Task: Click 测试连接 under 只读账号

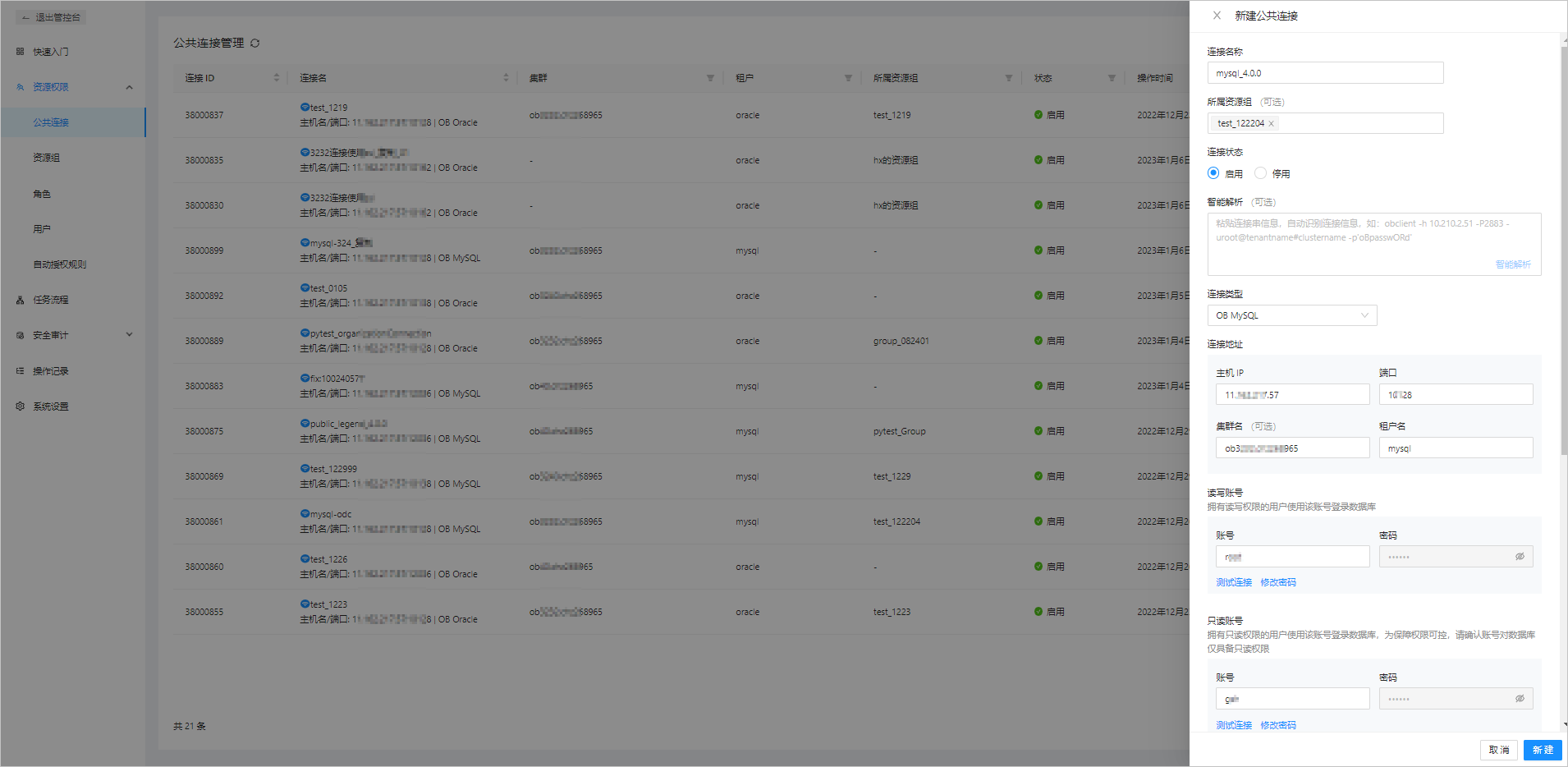Action: tap(1234, 725)
